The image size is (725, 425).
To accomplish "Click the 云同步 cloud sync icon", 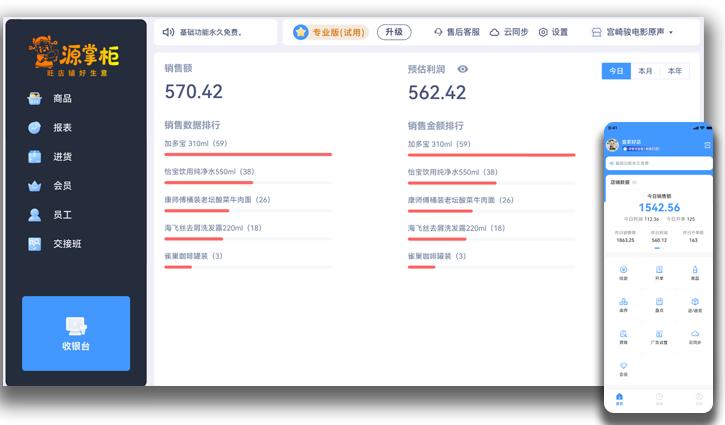I will tap(494, 32).
